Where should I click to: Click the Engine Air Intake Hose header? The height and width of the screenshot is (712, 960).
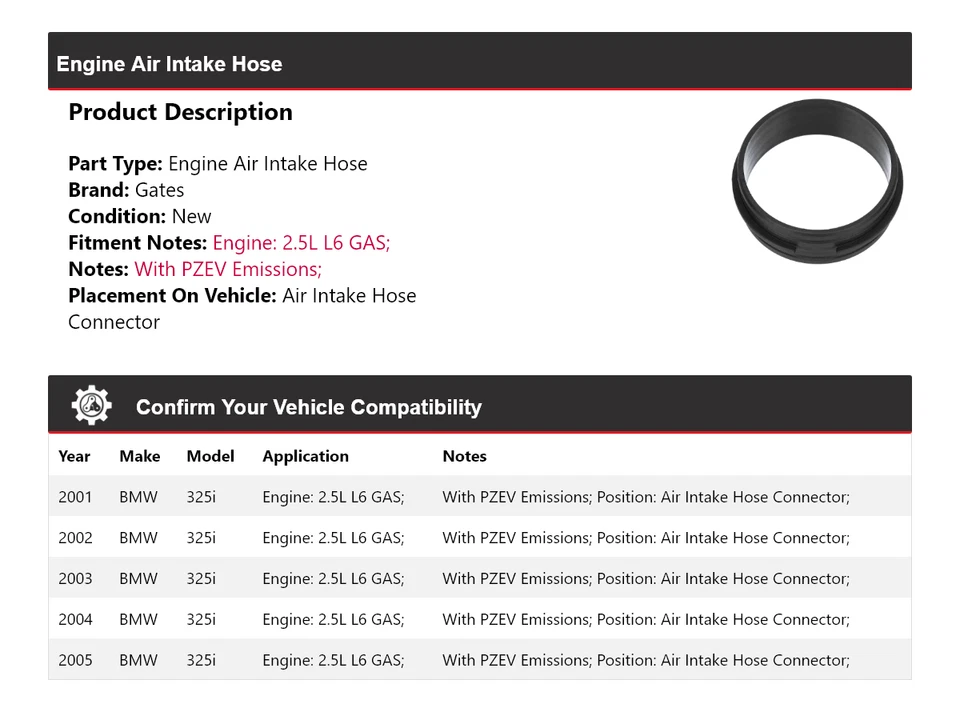click(x=169, y=64)
